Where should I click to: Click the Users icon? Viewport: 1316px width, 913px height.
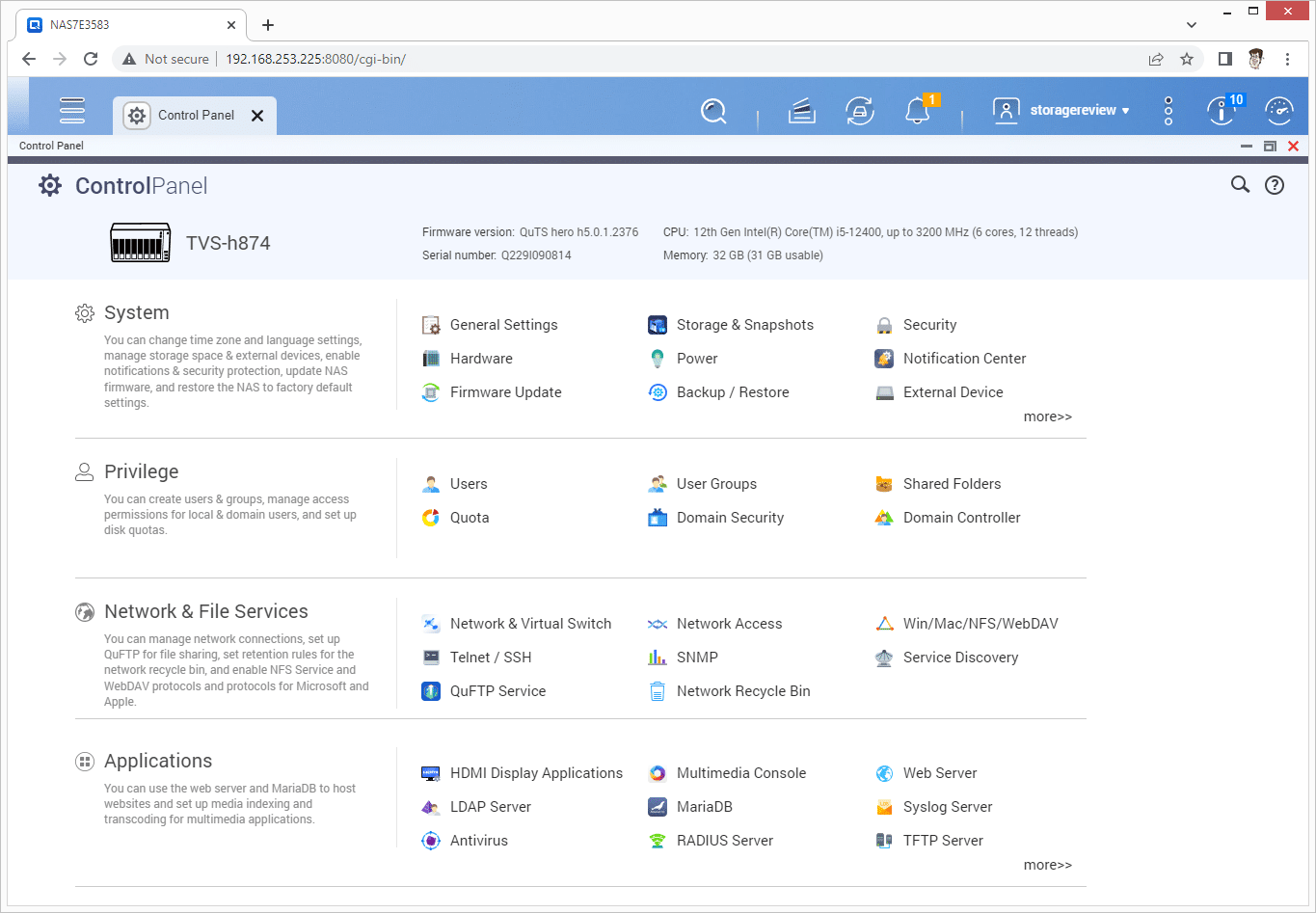[431, 484]
